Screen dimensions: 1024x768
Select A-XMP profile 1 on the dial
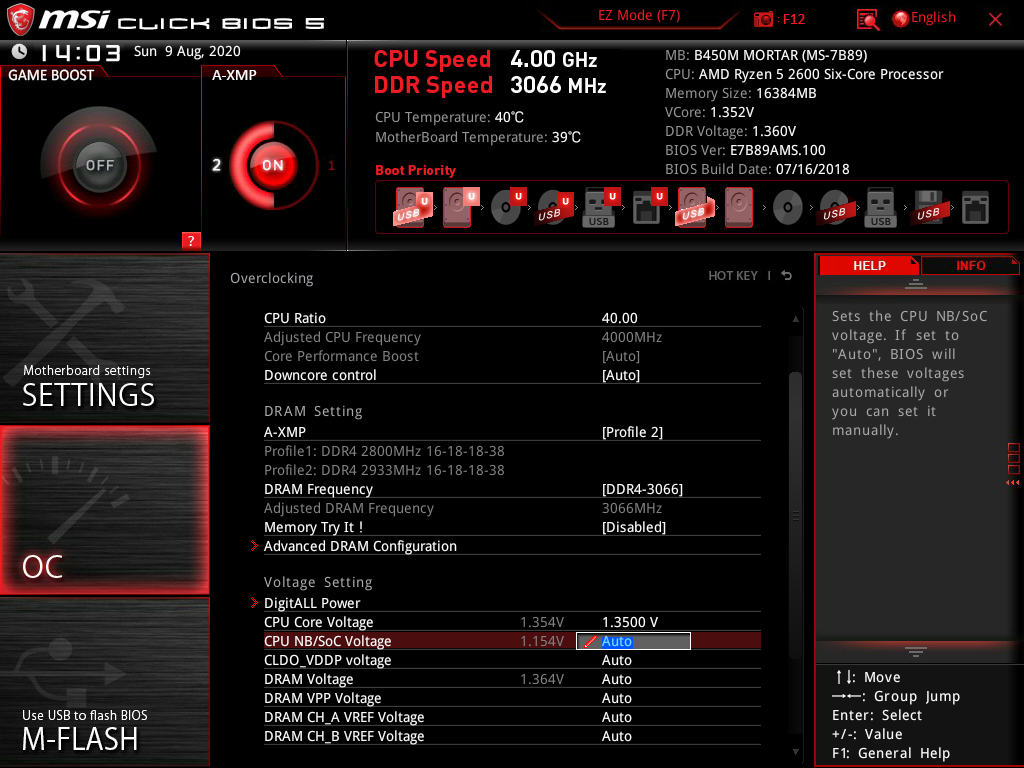[331, 165]
